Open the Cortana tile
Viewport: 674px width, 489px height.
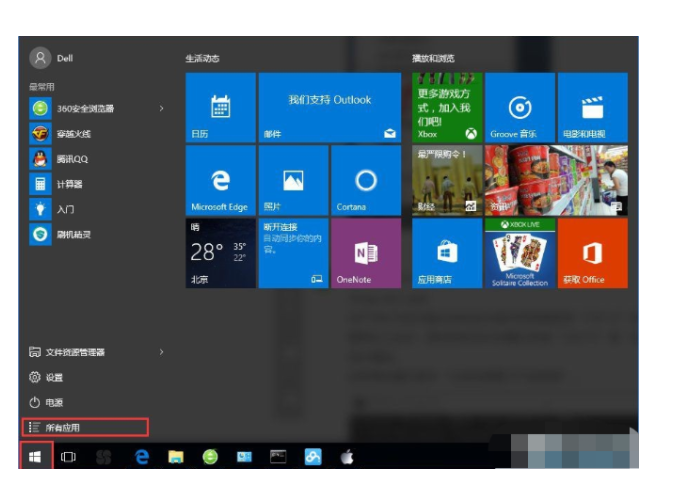pyautogui.click(x=366, y=180)
